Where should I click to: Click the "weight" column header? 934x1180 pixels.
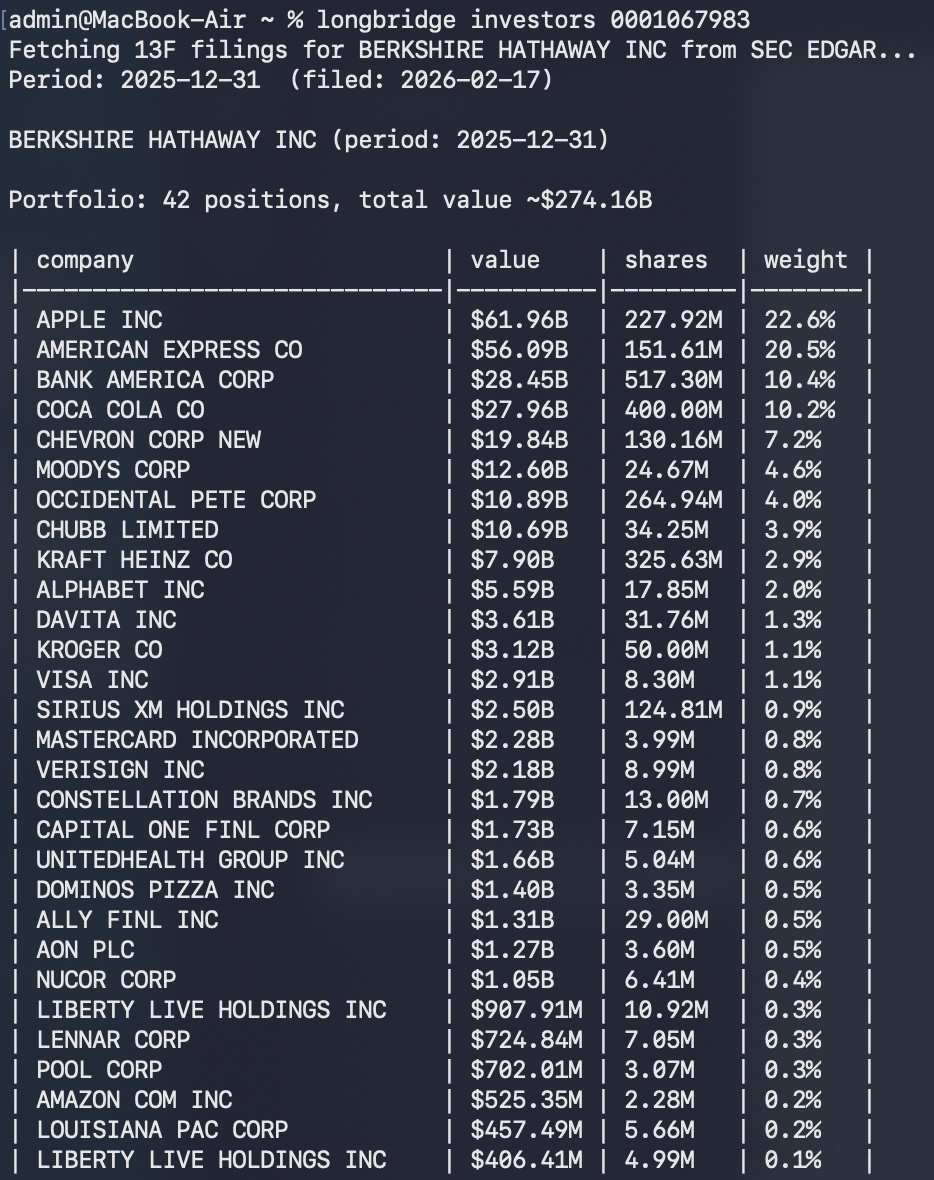coord(805,260)
